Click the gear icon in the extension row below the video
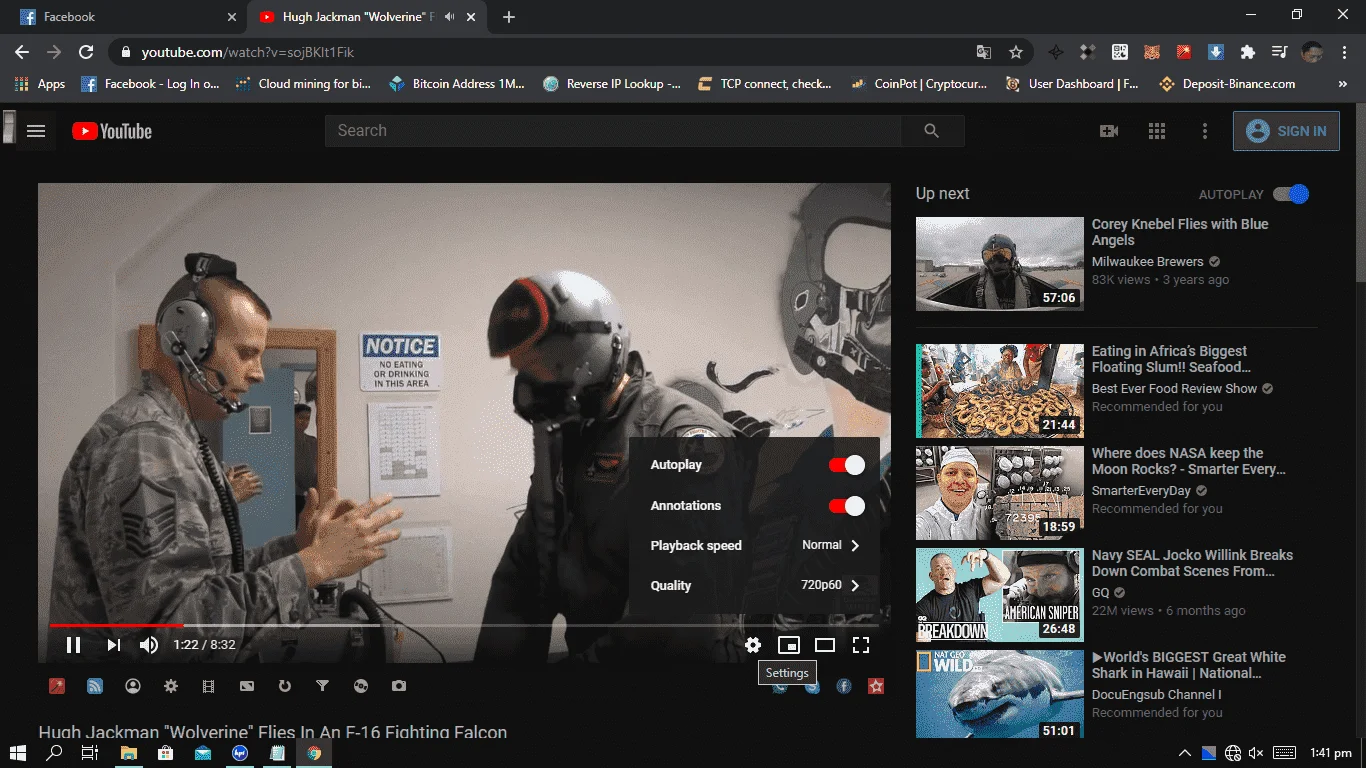This screenshot has width=1366, height=768. 171,686
